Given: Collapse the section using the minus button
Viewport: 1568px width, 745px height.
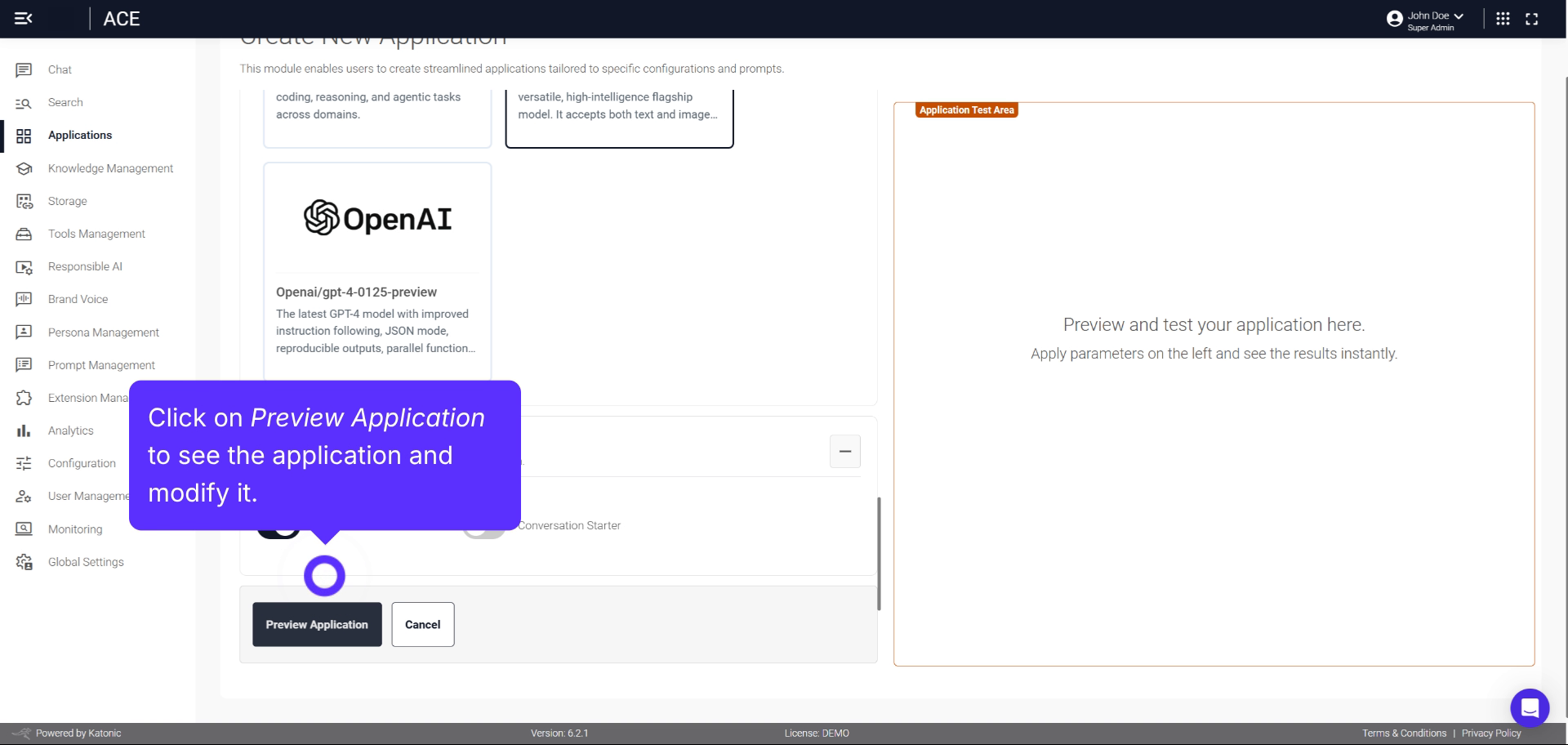Looking at the screenshot, I should [x=844, y=451].
